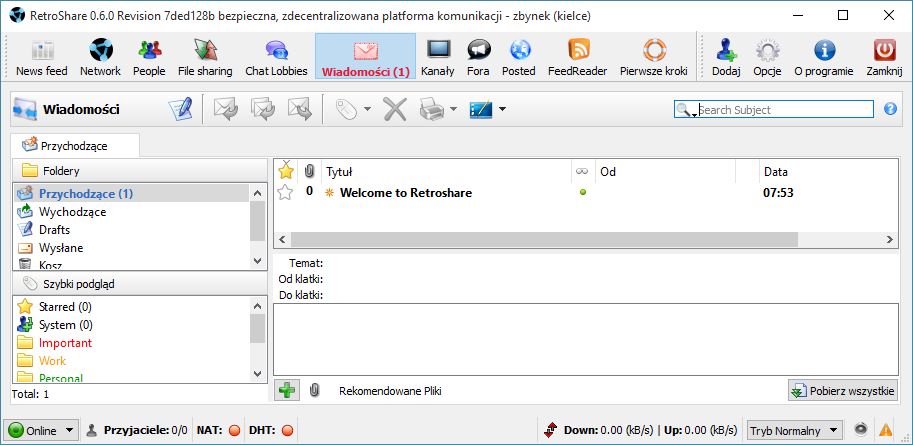Click the delete message X icon
Viewport: 913px width, 445px height.
[x=395, y=109]
